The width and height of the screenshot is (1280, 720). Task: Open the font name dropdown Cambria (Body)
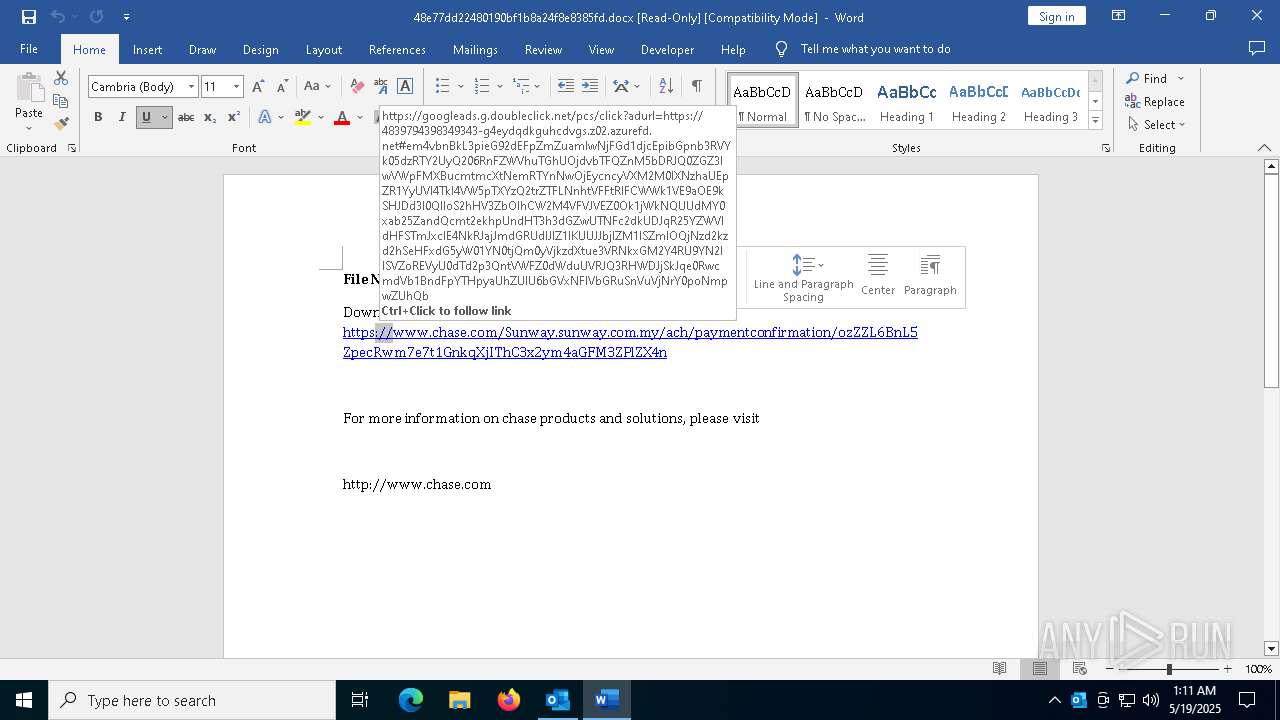tap(191, 87)
